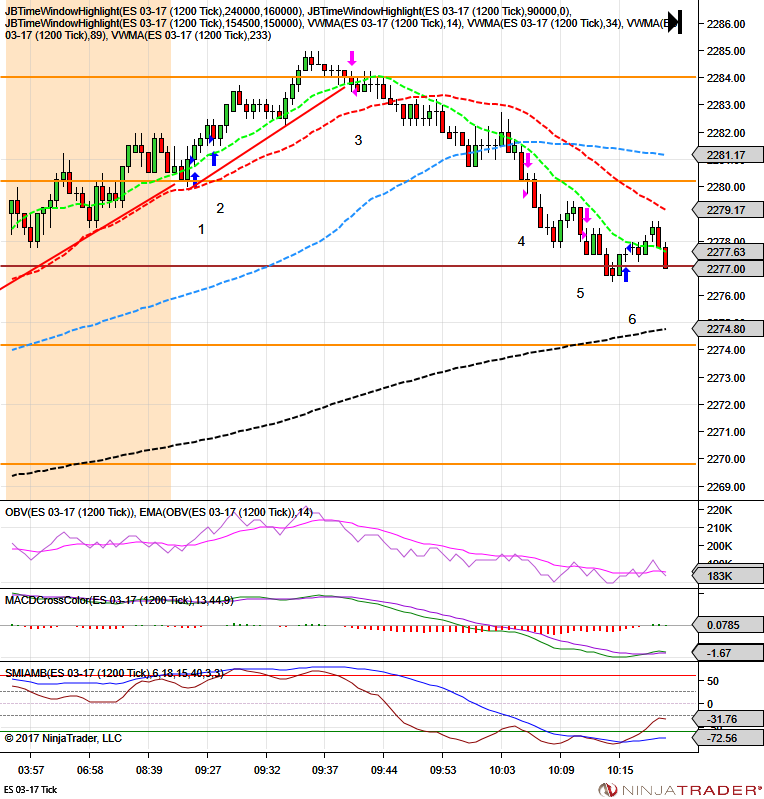Select the 2279.17 price marker on the axis
Viewport: 764px width, 799px height.
[x=728, y=209]
